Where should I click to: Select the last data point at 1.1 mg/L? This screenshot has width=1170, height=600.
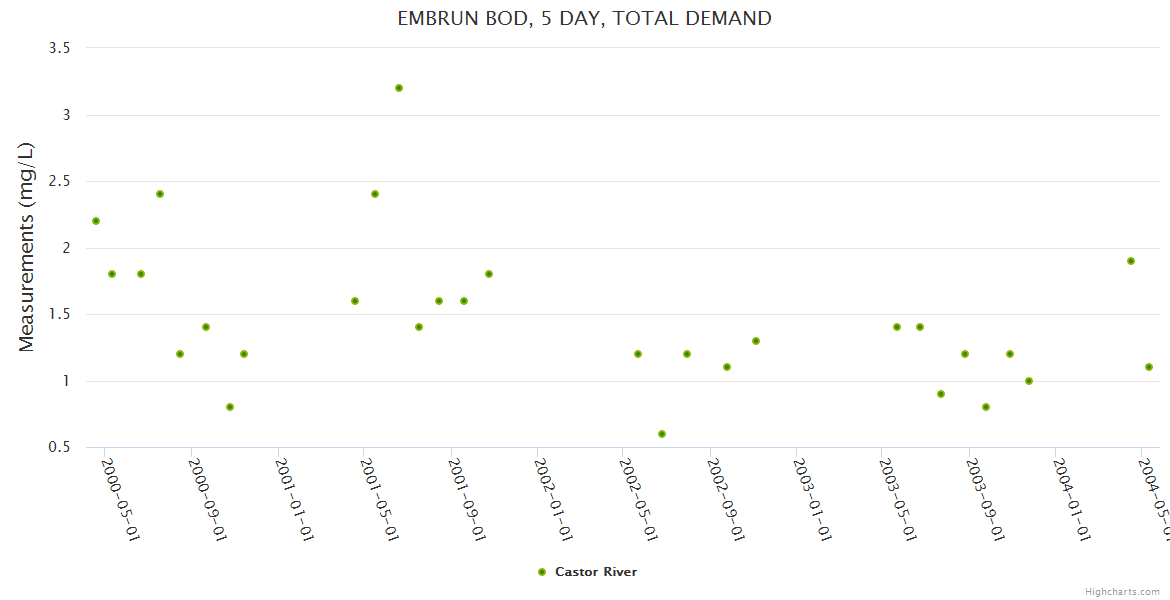1149,367
